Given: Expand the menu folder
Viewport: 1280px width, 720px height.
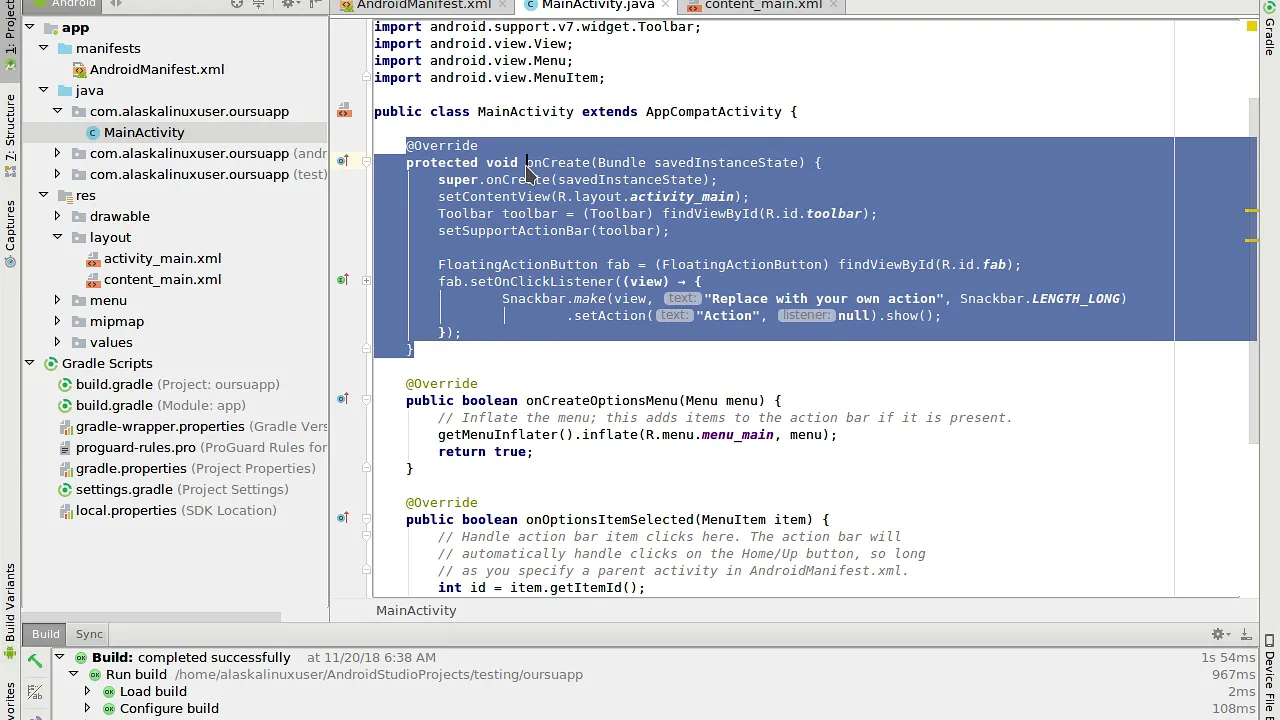Looking at the screenshot, I should coord(57,300).
